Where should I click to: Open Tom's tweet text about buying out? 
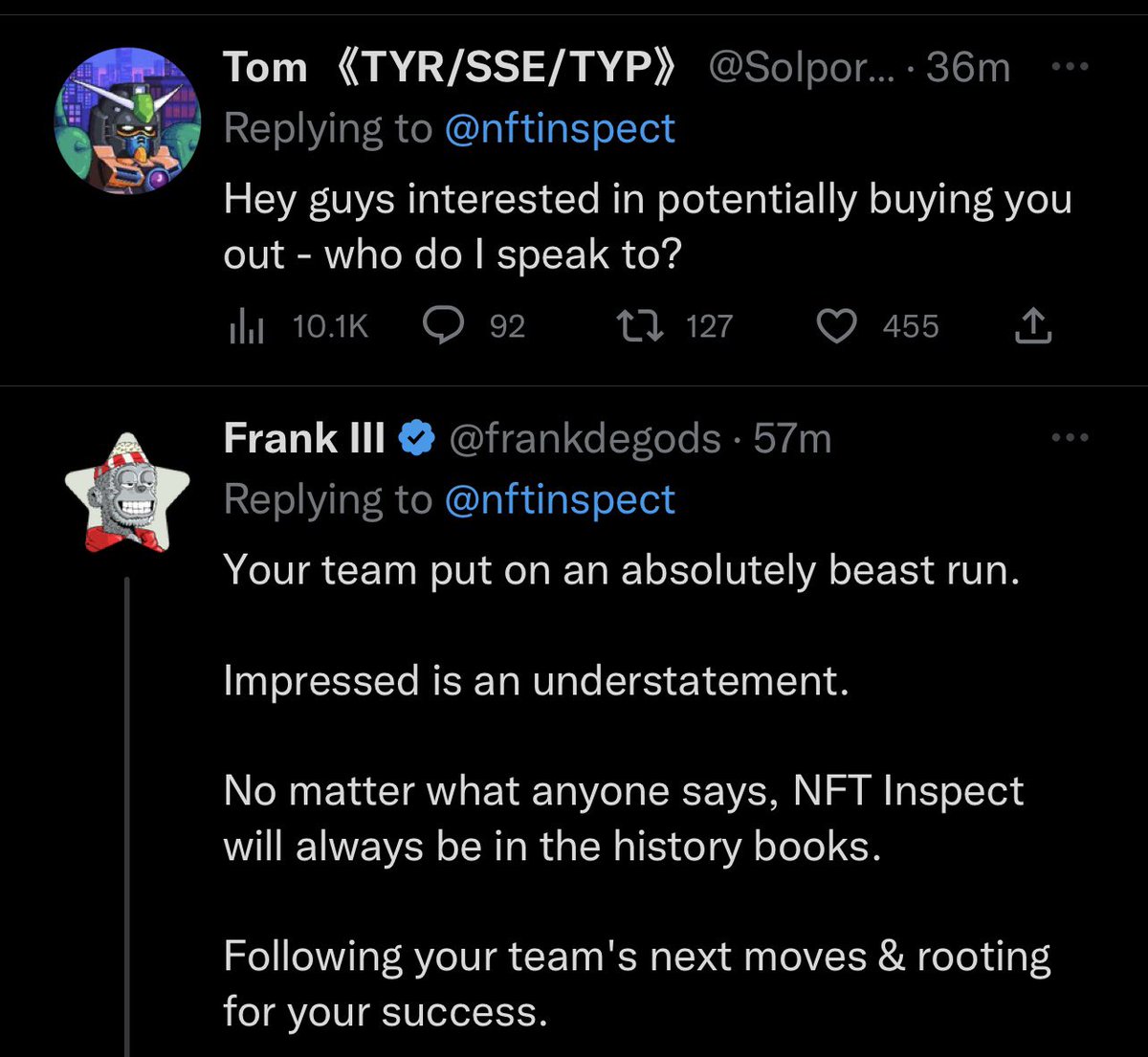647,227
